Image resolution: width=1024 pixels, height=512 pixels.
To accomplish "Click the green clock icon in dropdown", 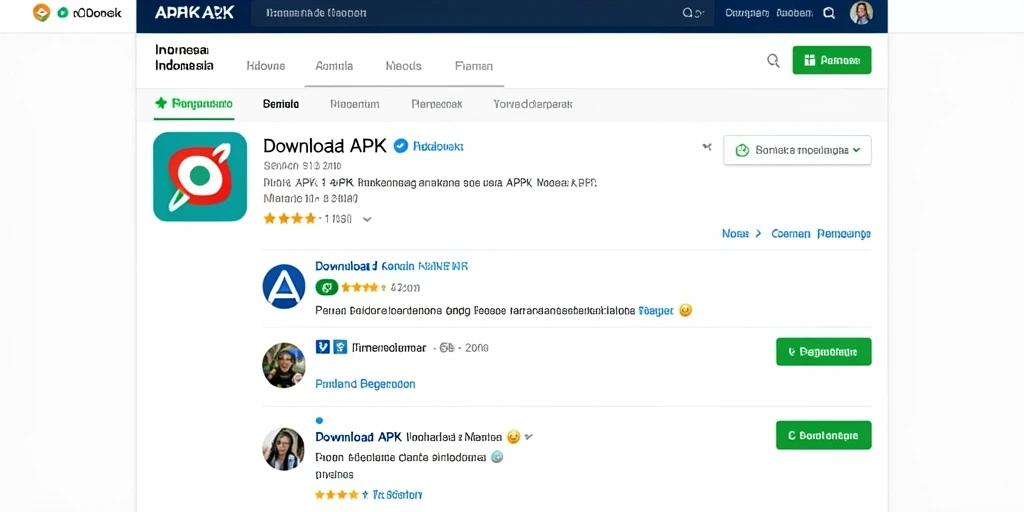I will click(x=743, y=150).
